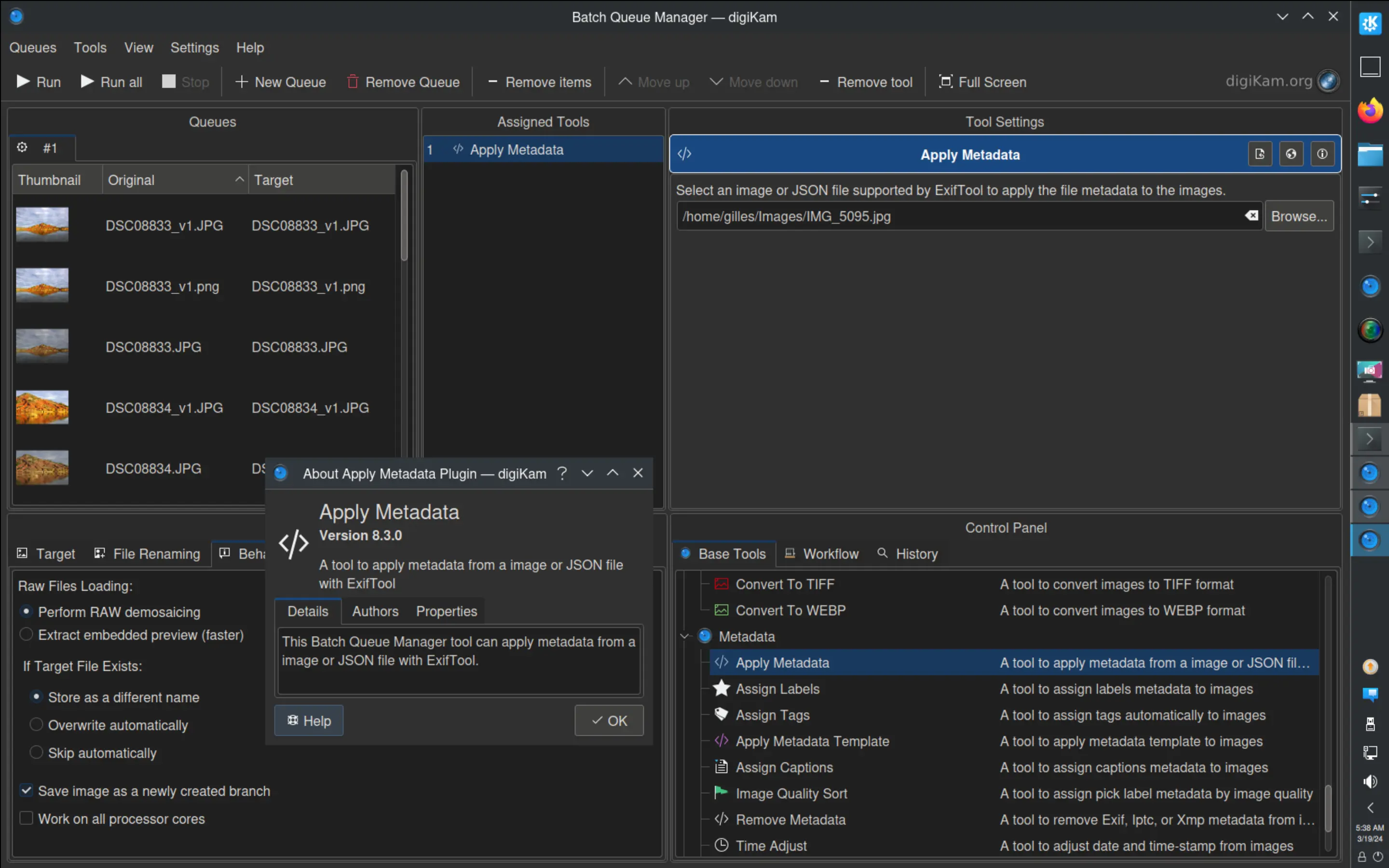Click the DSC08834_v1.JPG thumbnail
Viewport: 1389px width, 868px height.
42,407
